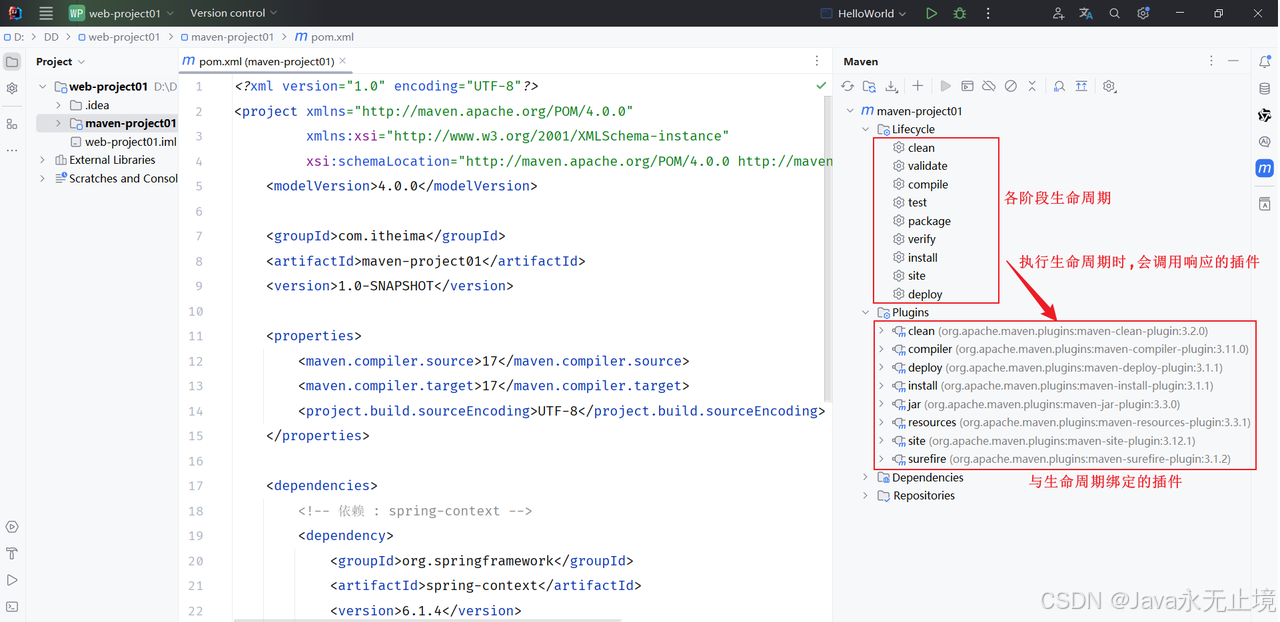Open Build hammer tool window icon
The width and height of the screenshot is (1280, 622).
coord(12,553)
